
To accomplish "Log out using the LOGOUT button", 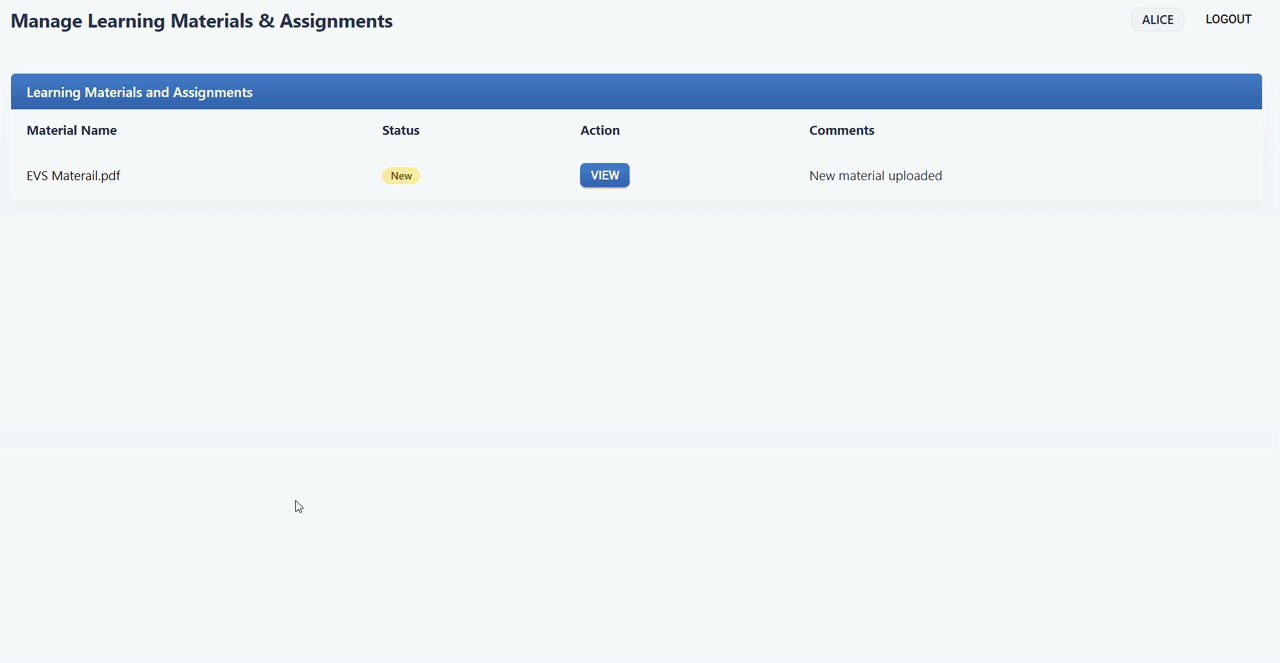I will click(1228, 20).
